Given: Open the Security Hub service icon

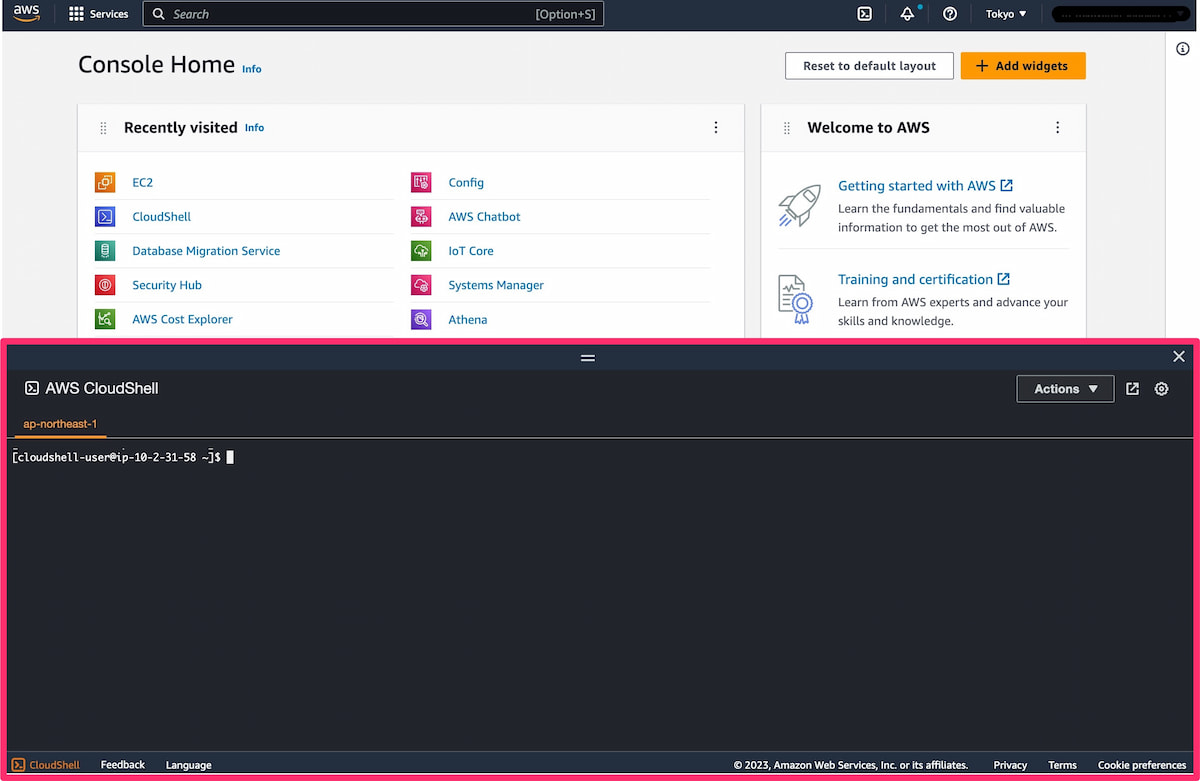Looking at the screenshot, I should [104, 285].
